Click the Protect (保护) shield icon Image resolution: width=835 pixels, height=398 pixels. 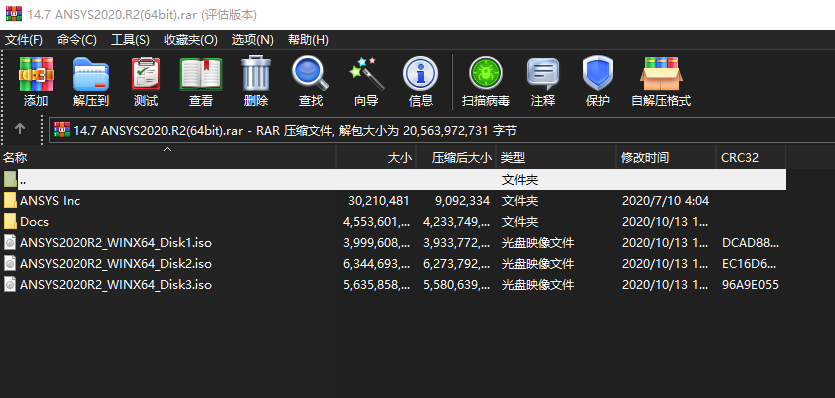597,74
